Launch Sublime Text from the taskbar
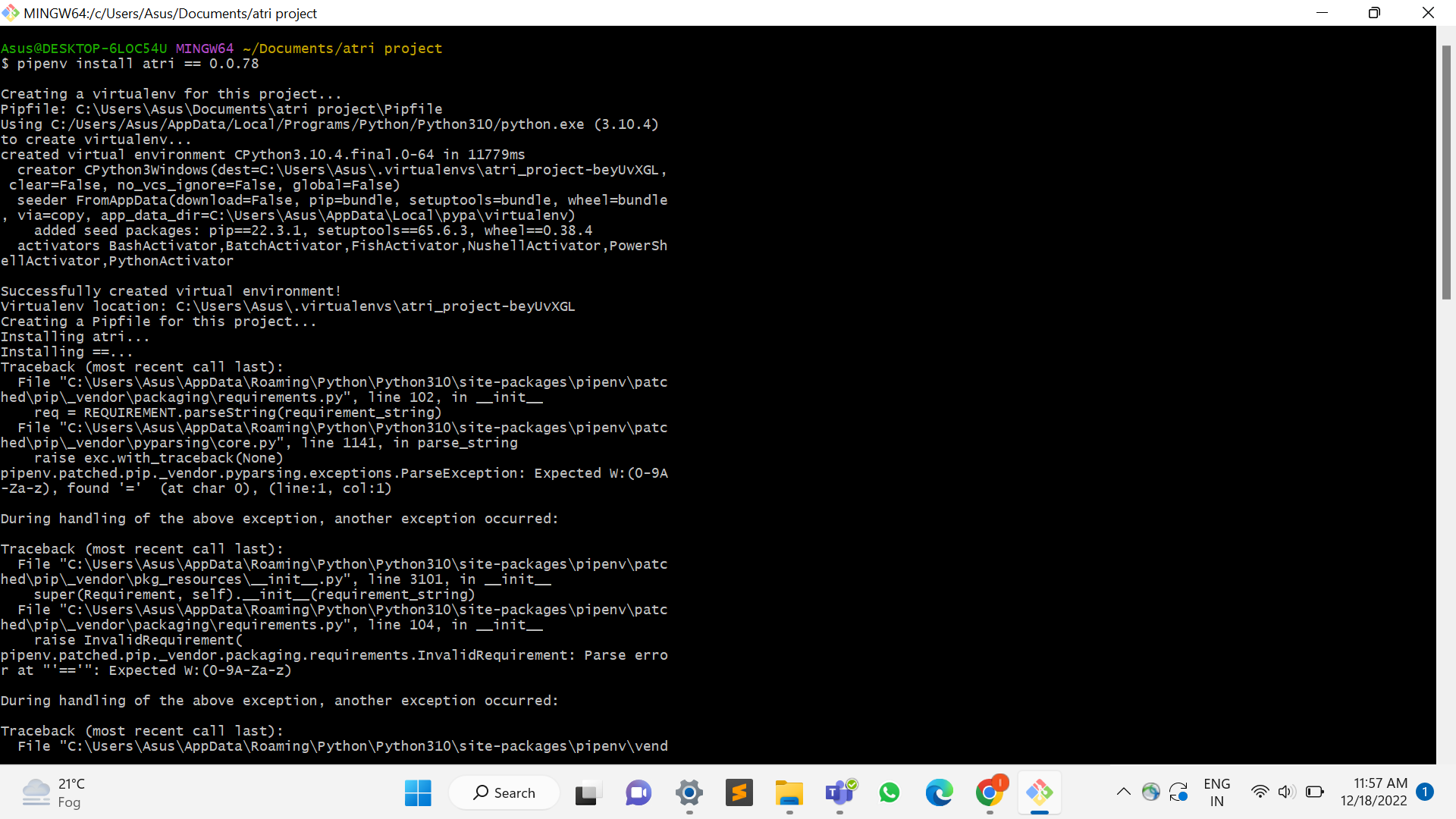Viewport: 1456px width, 819px height. (x=739, y=792)
